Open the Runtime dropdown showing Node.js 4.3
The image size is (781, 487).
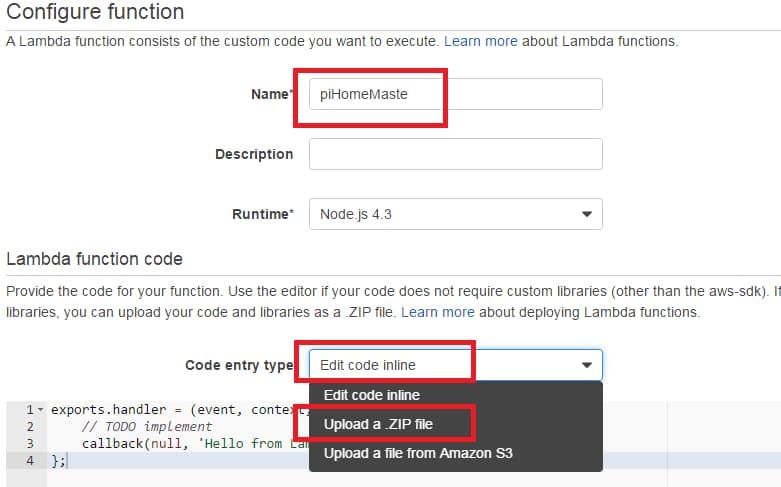click(x=455, y=214)
